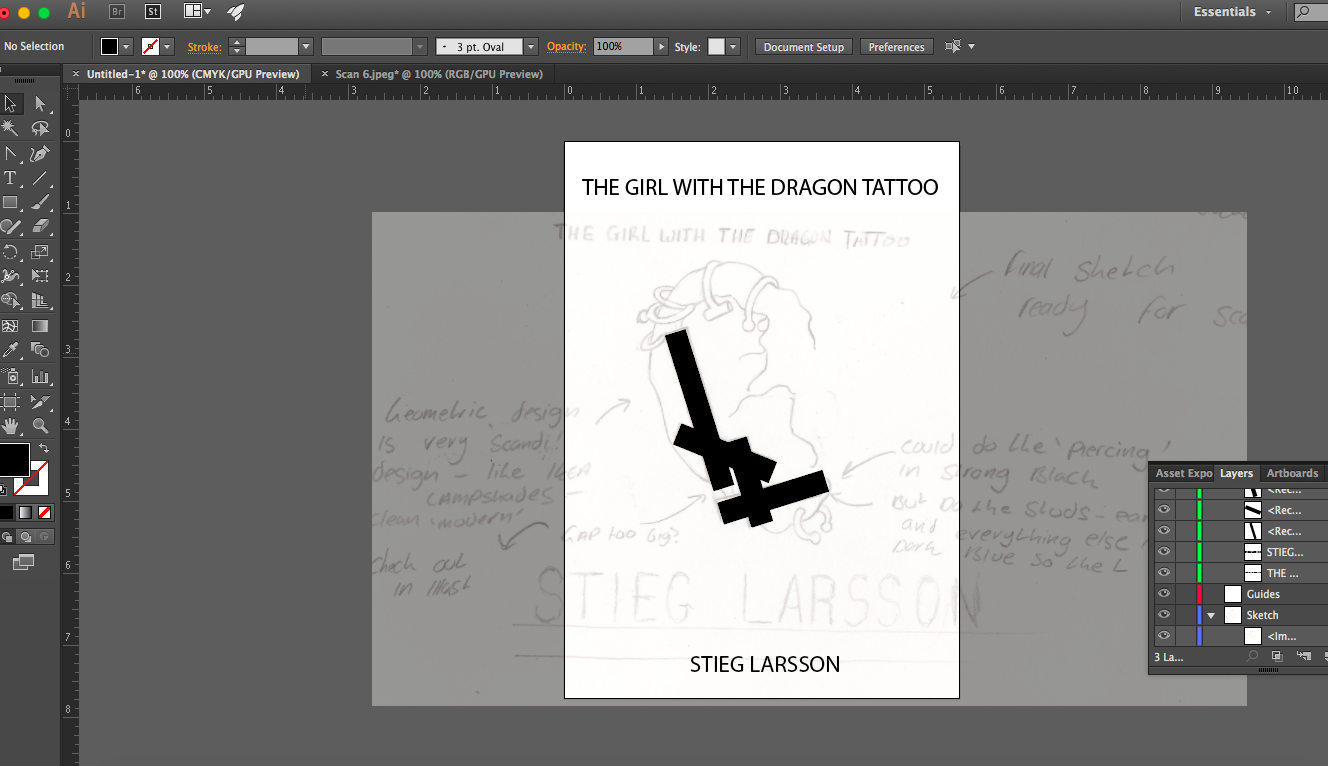
Task: Select the Magic Wand tool
Action: [11, 129]
